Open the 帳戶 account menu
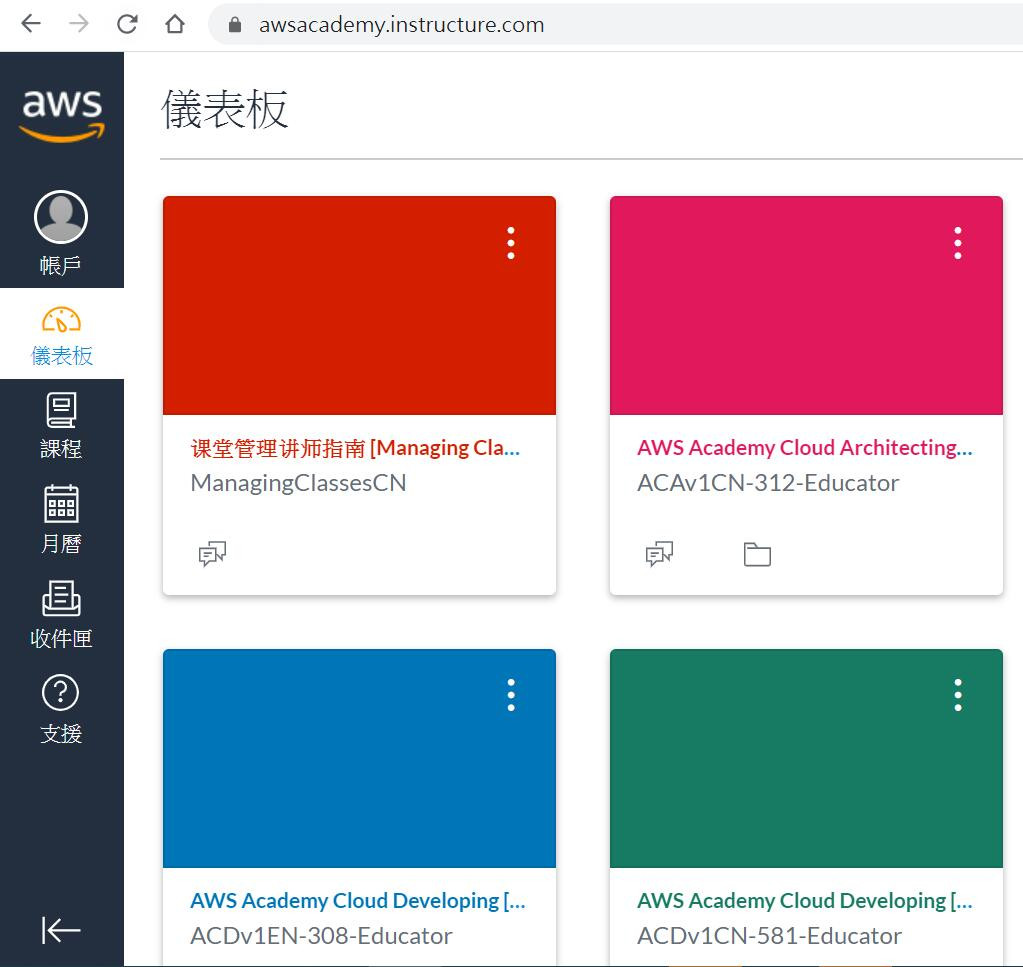This screenshot has width=1023, height=967. (x=61, y=233)
